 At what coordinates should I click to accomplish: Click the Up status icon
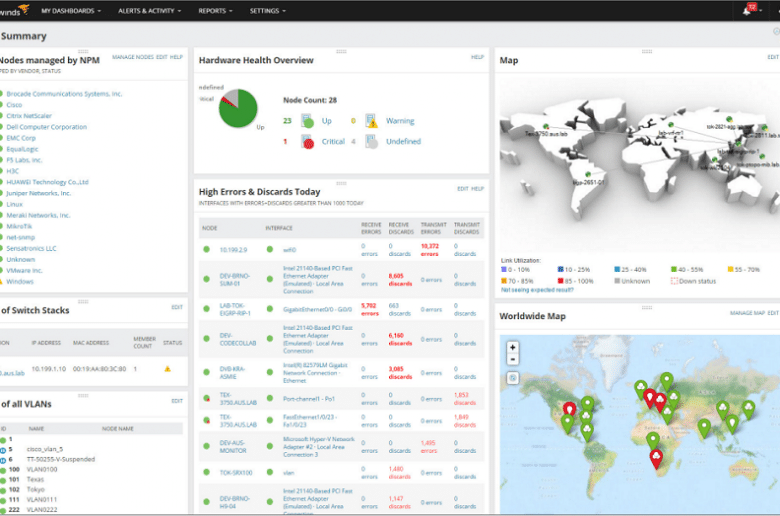point(307,121)
